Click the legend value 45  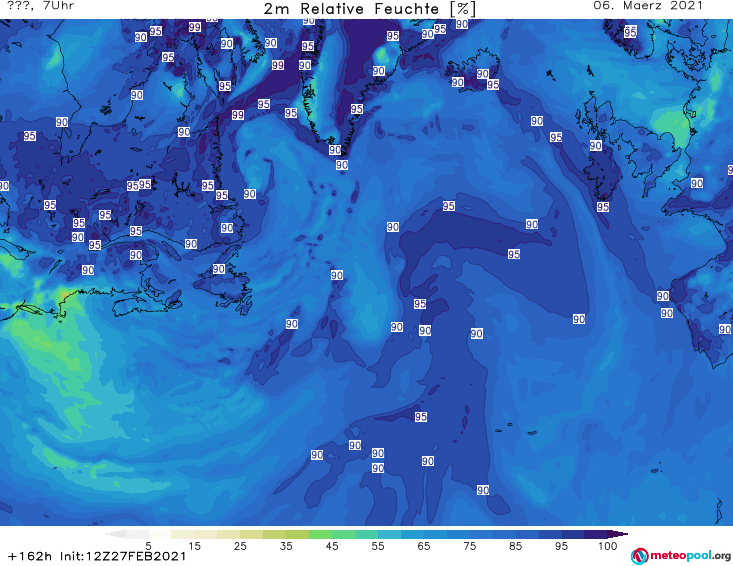pos(332,546)
